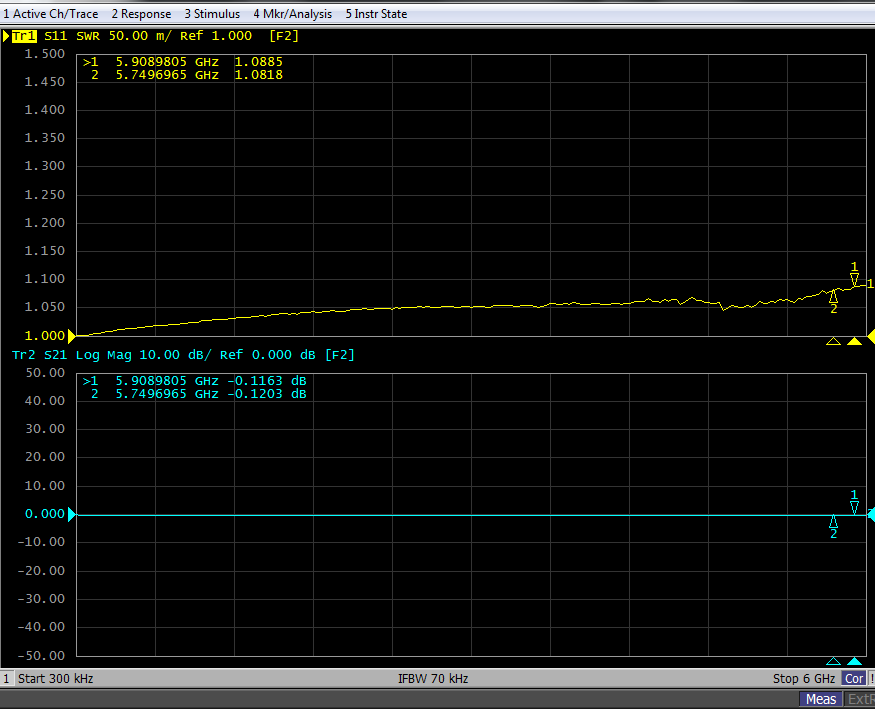Click the Start 300 kHz frequency field

click(x=55, y=678)
